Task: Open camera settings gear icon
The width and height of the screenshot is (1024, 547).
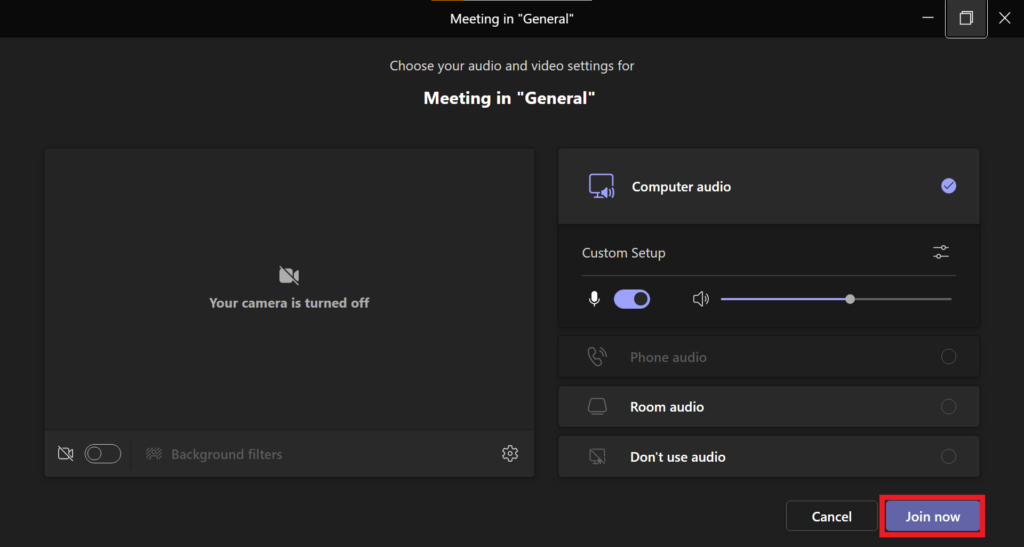Action: (x=510, y=453)
